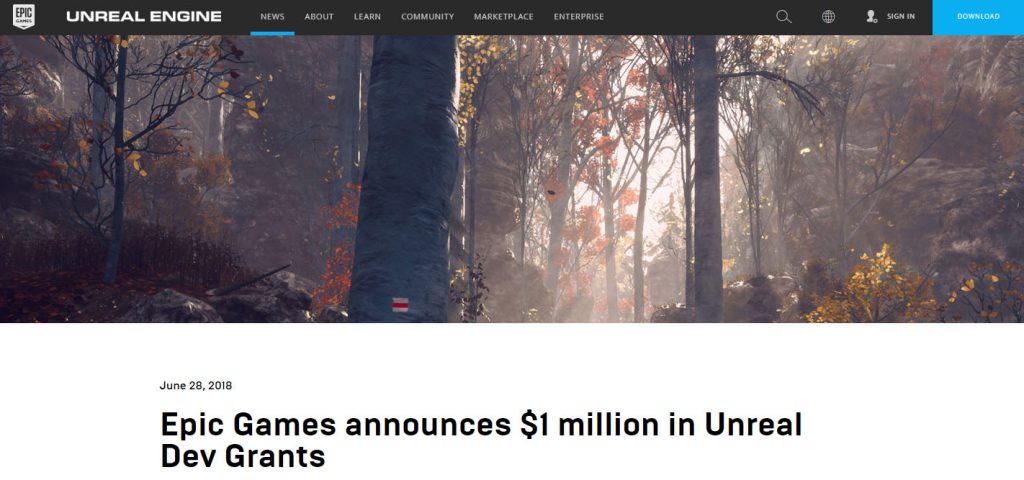This screenshot has width=1024, height=480.
Task: Open the Community menu
Action: click(427, 17)
